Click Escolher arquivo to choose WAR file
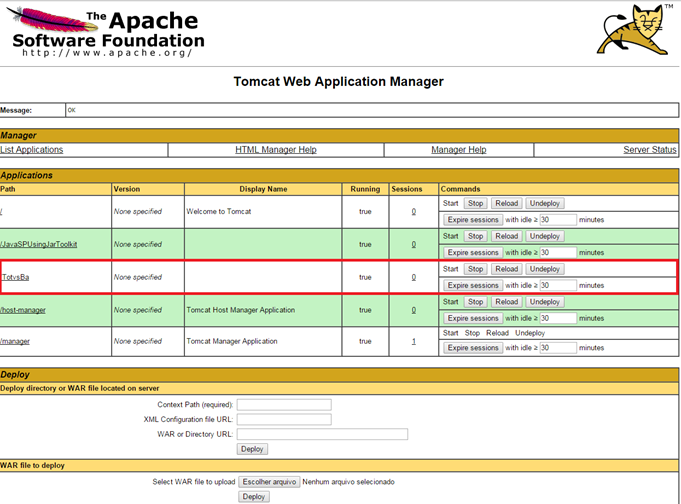 [269, 482]
